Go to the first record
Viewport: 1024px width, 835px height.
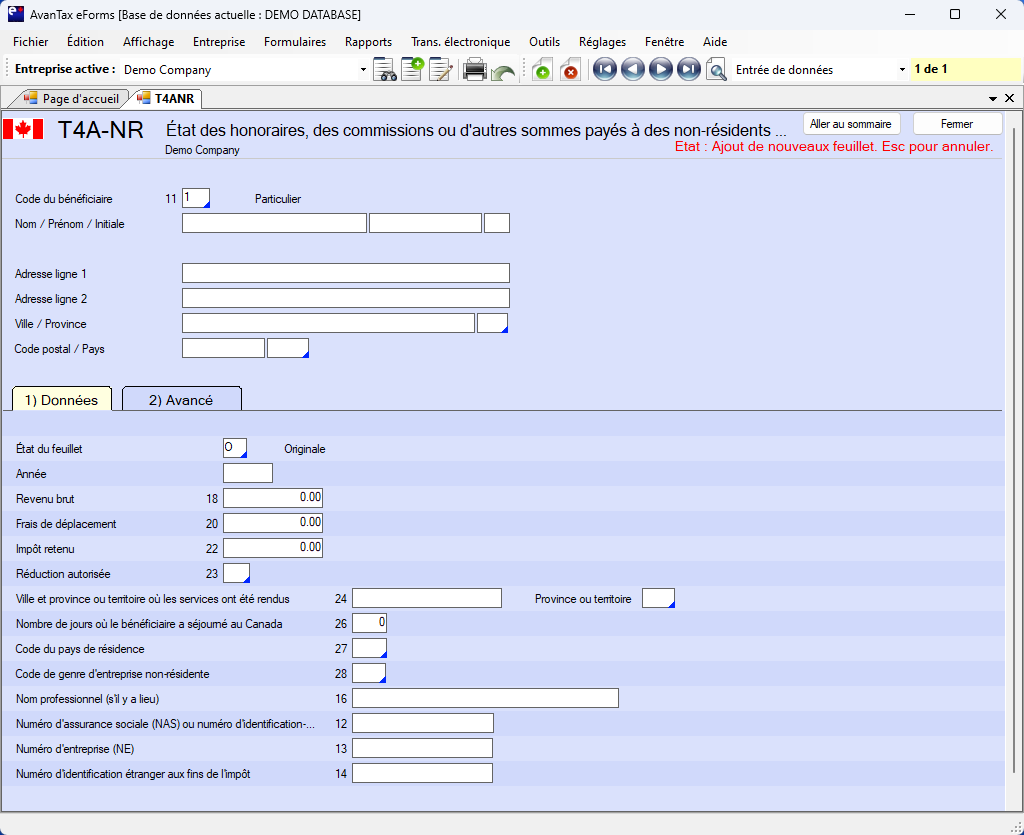(x=604, y=70)
